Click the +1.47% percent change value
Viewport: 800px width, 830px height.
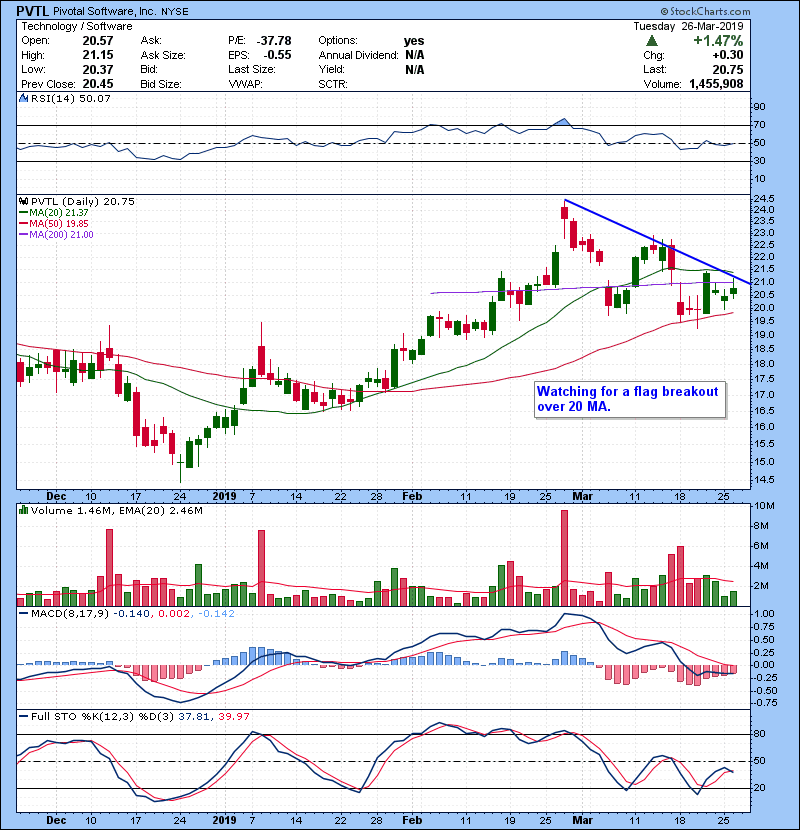click(718, 41)
